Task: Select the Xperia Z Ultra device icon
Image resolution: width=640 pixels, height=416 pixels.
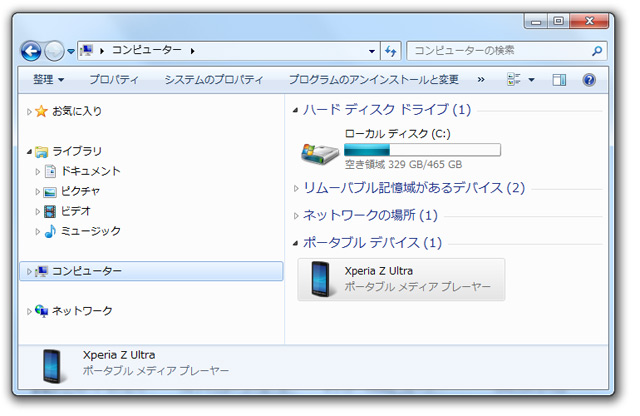Action: (321, 279)
